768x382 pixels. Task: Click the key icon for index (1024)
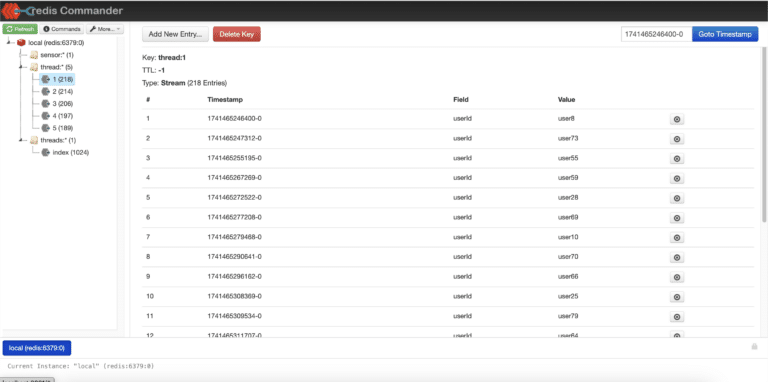(x=46, y=153)
